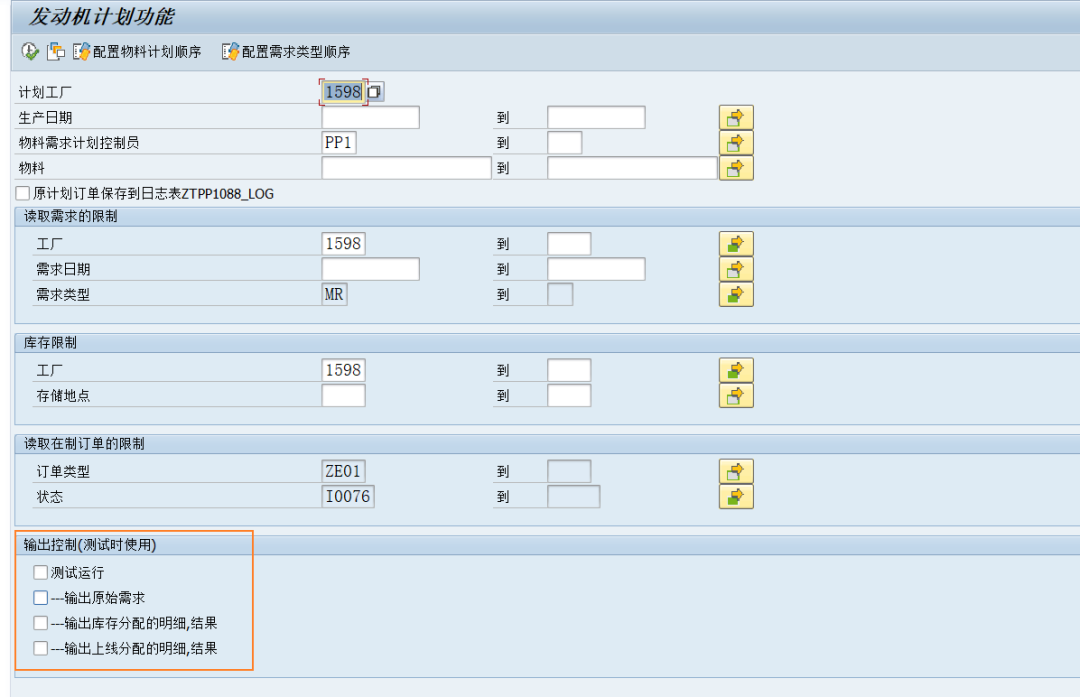Click the 物料 to field
Screen dimensions: 1080x697
(632, 168)
